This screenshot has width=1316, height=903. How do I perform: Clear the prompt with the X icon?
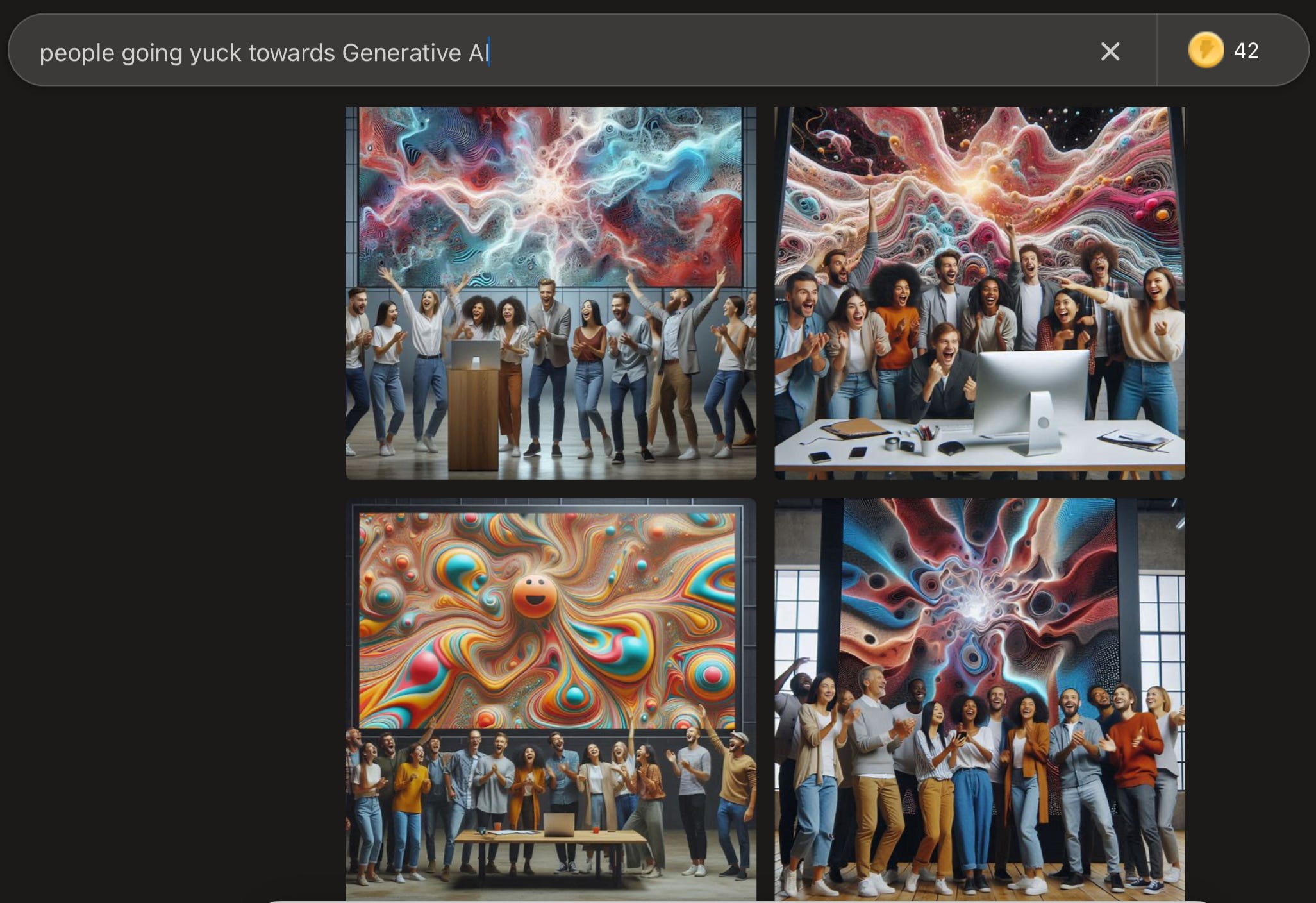click(x=1110, y=51)
